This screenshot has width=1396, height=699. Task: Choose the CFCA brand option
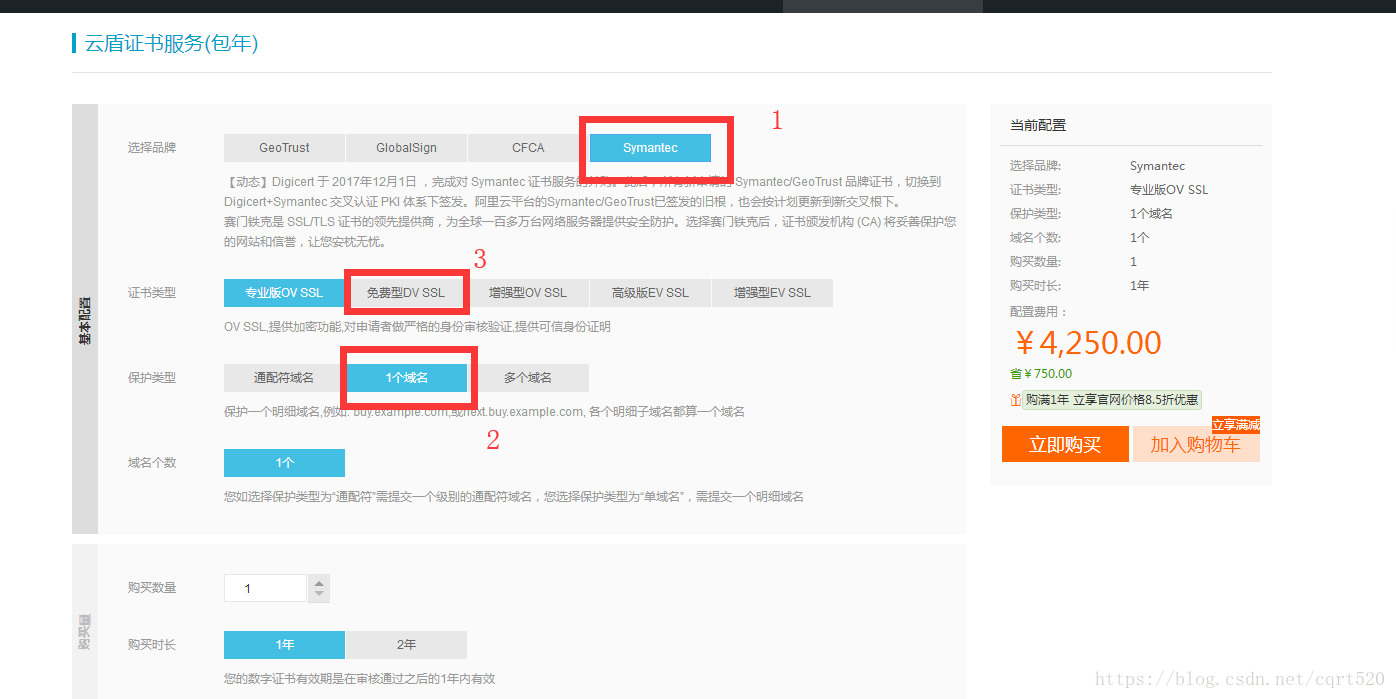(x=528, y=148)
